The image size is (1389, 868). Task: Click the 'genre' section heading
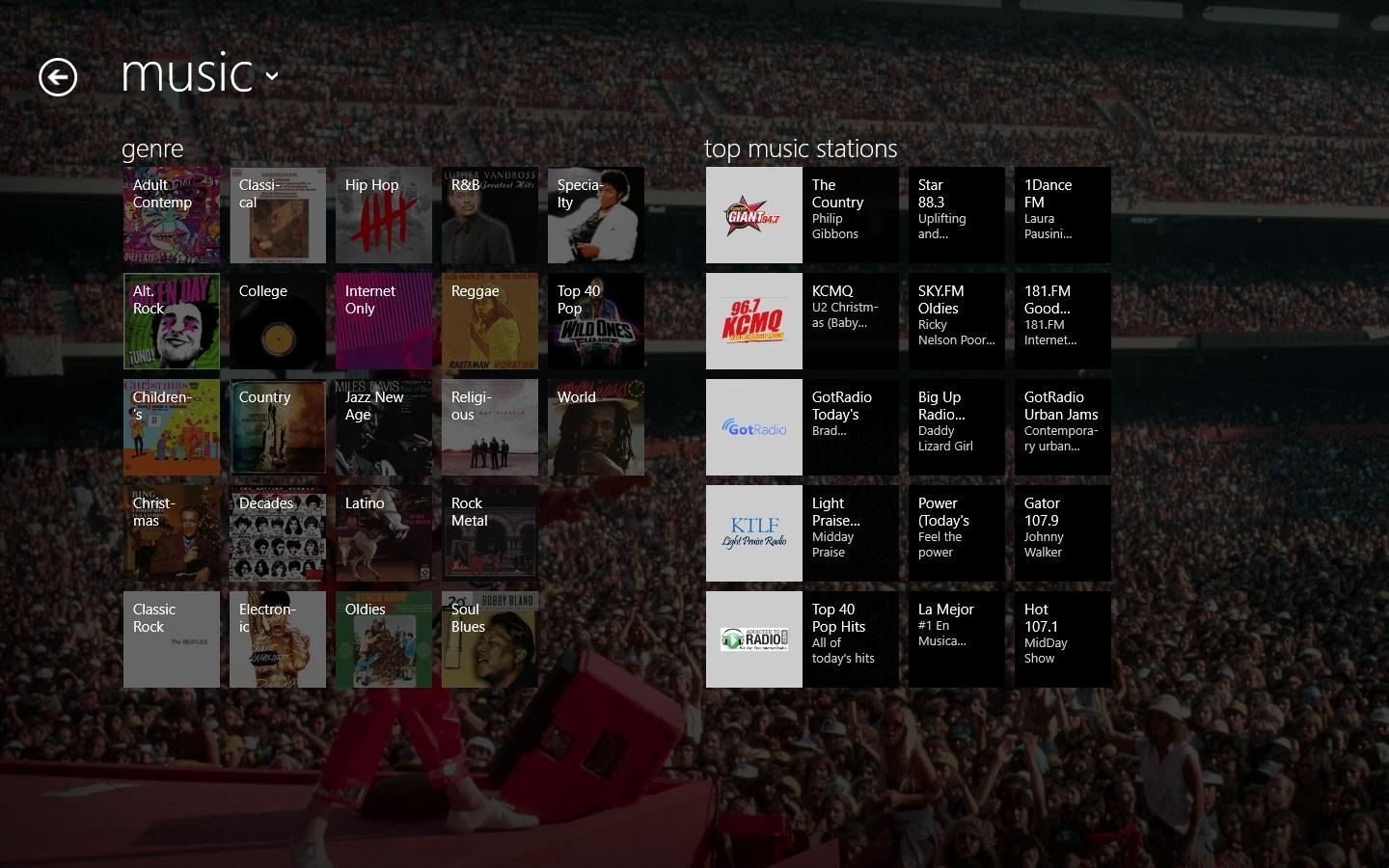click(x=152, y=149)
